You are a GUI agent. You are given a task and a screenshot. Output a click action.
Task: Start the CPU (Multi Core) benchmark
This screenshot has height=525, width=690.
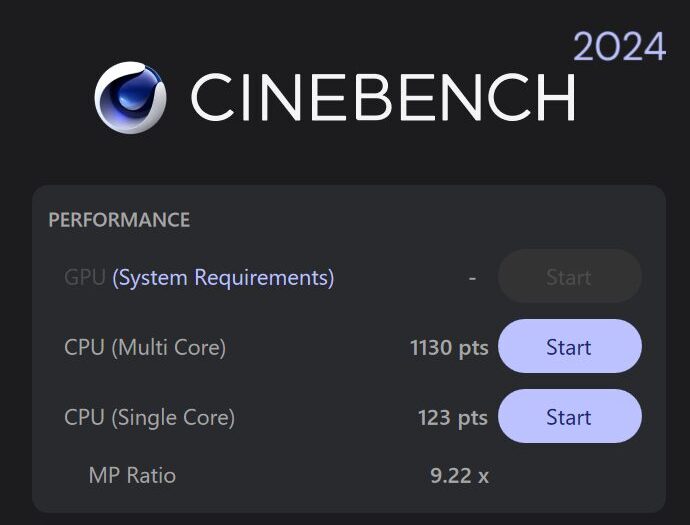click(569, 346)
